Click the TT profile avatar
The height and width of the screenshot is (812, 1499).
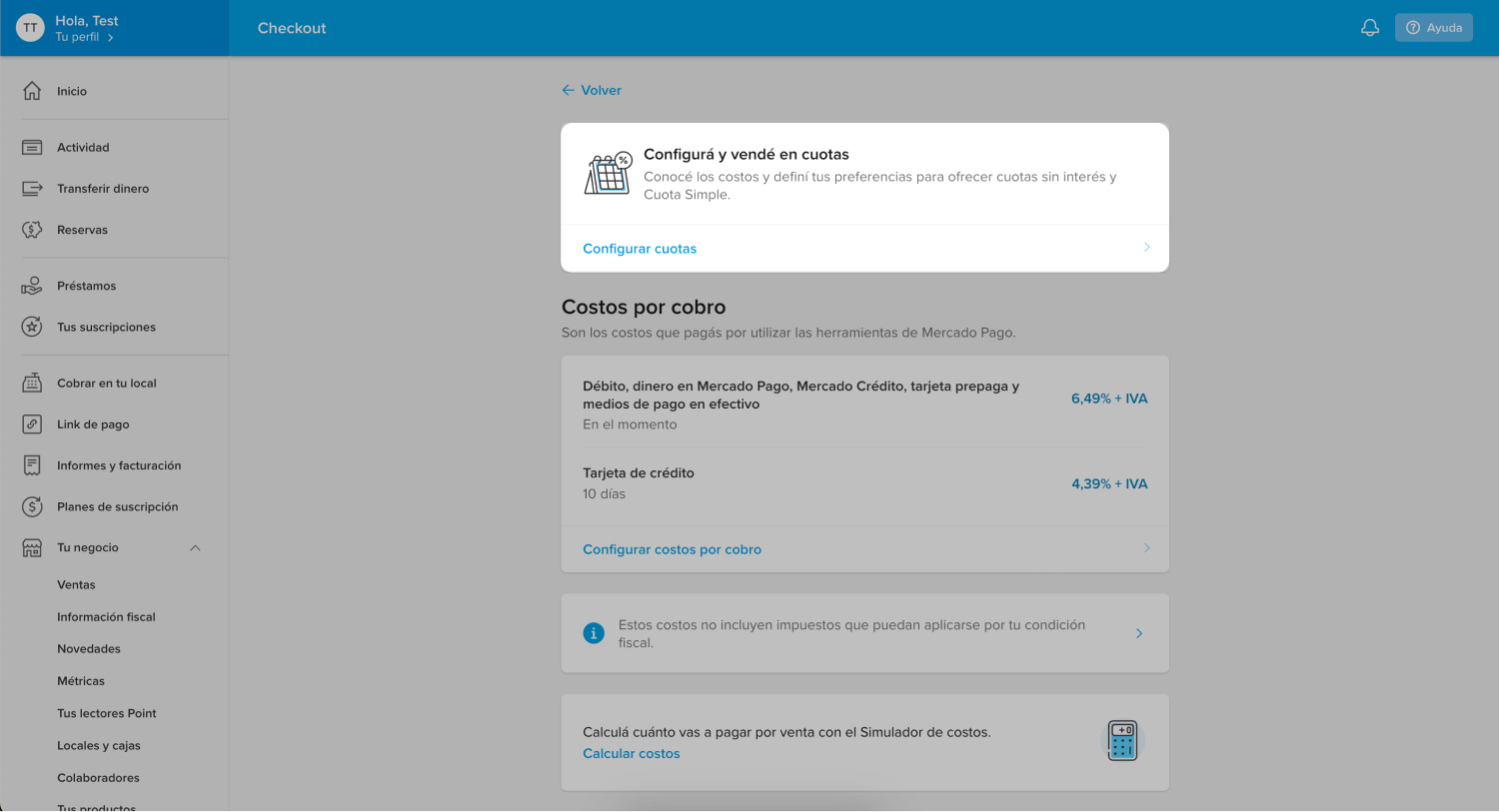30,28
